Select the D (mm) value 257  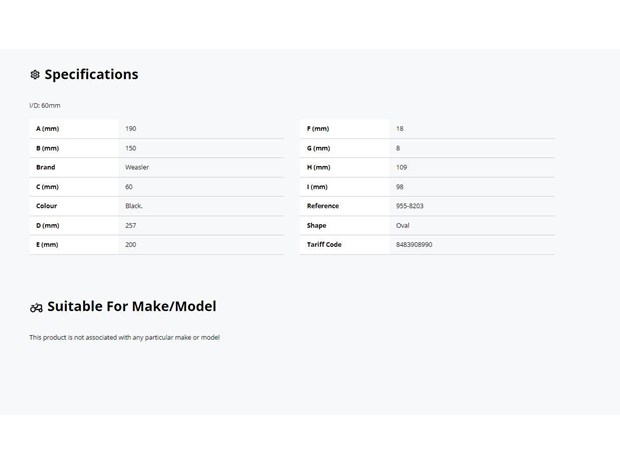(x=130, y=225)
